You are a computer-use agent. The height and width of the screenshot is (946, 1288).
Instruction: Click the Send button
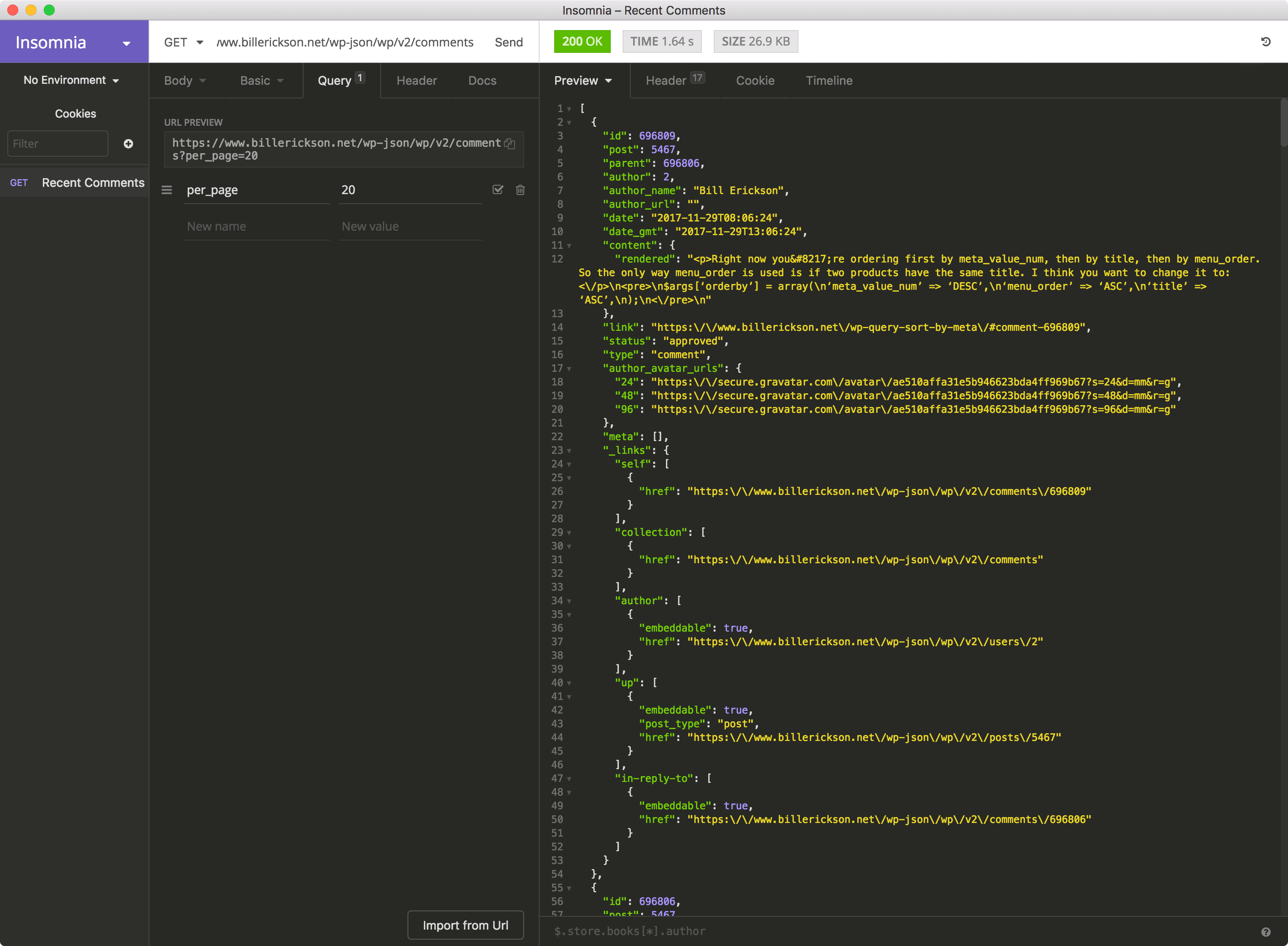tap(509, 42)
